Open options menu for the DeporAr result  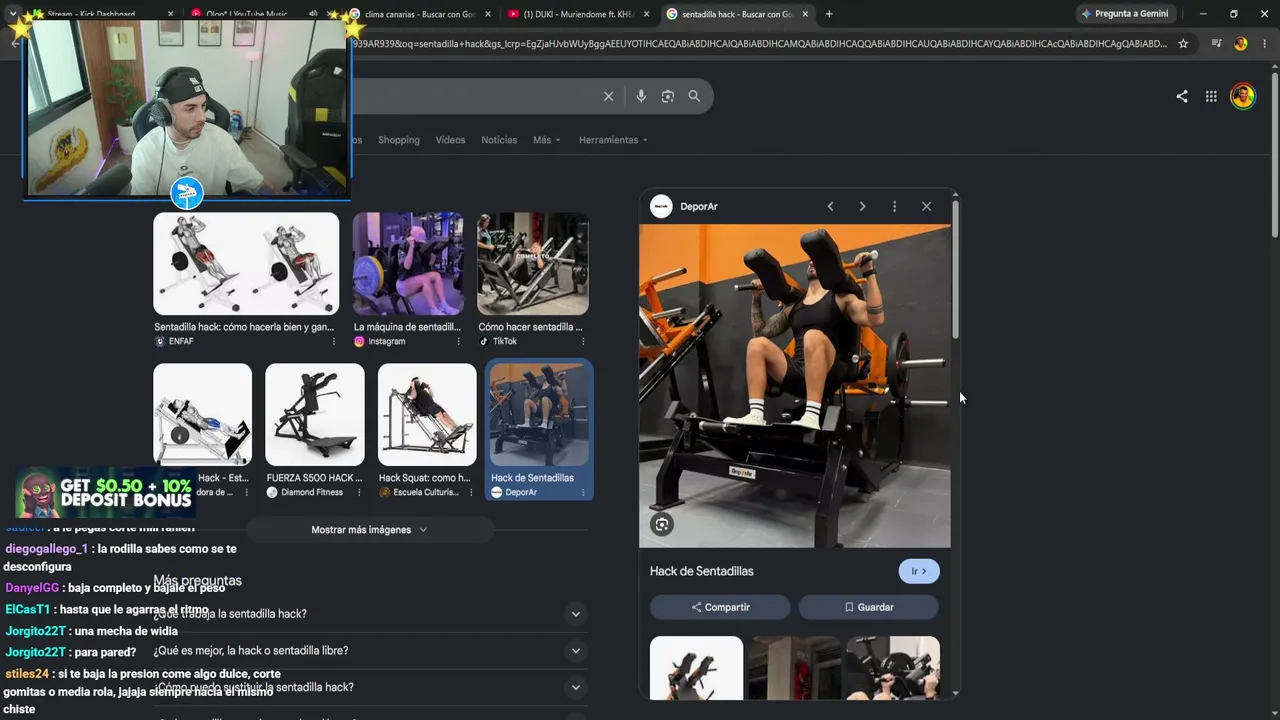click(583, 492)
